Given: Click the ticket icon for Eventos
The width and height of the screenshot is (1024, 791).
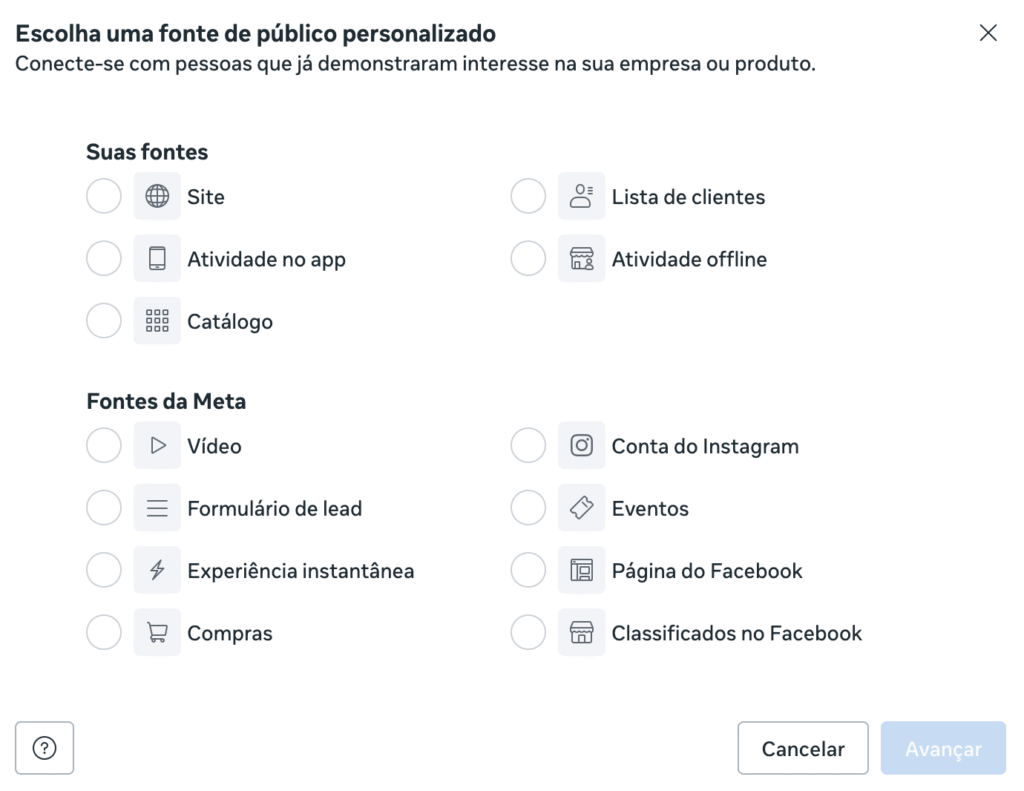Looking at the screenshot, I should [581, 508].
